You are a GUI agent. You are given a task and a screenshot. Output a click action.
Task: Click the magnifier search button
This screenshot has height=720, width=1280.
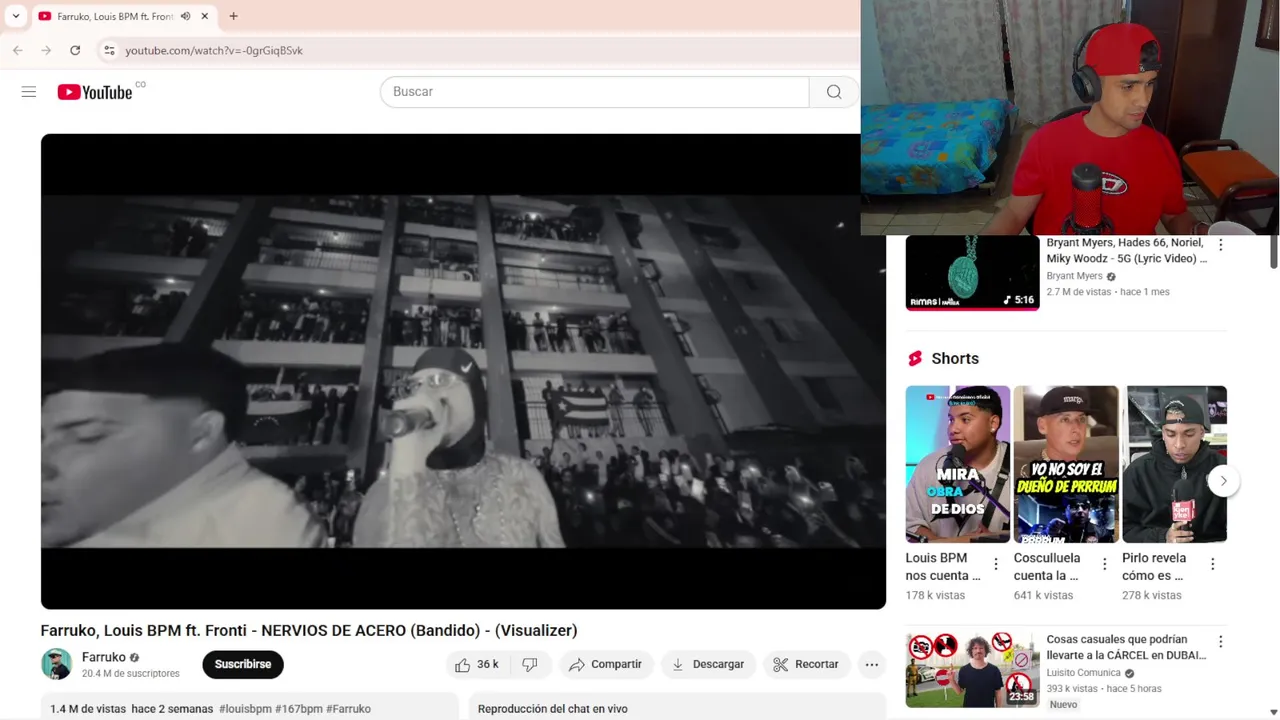pyautogui.click(x=834, y=92)
